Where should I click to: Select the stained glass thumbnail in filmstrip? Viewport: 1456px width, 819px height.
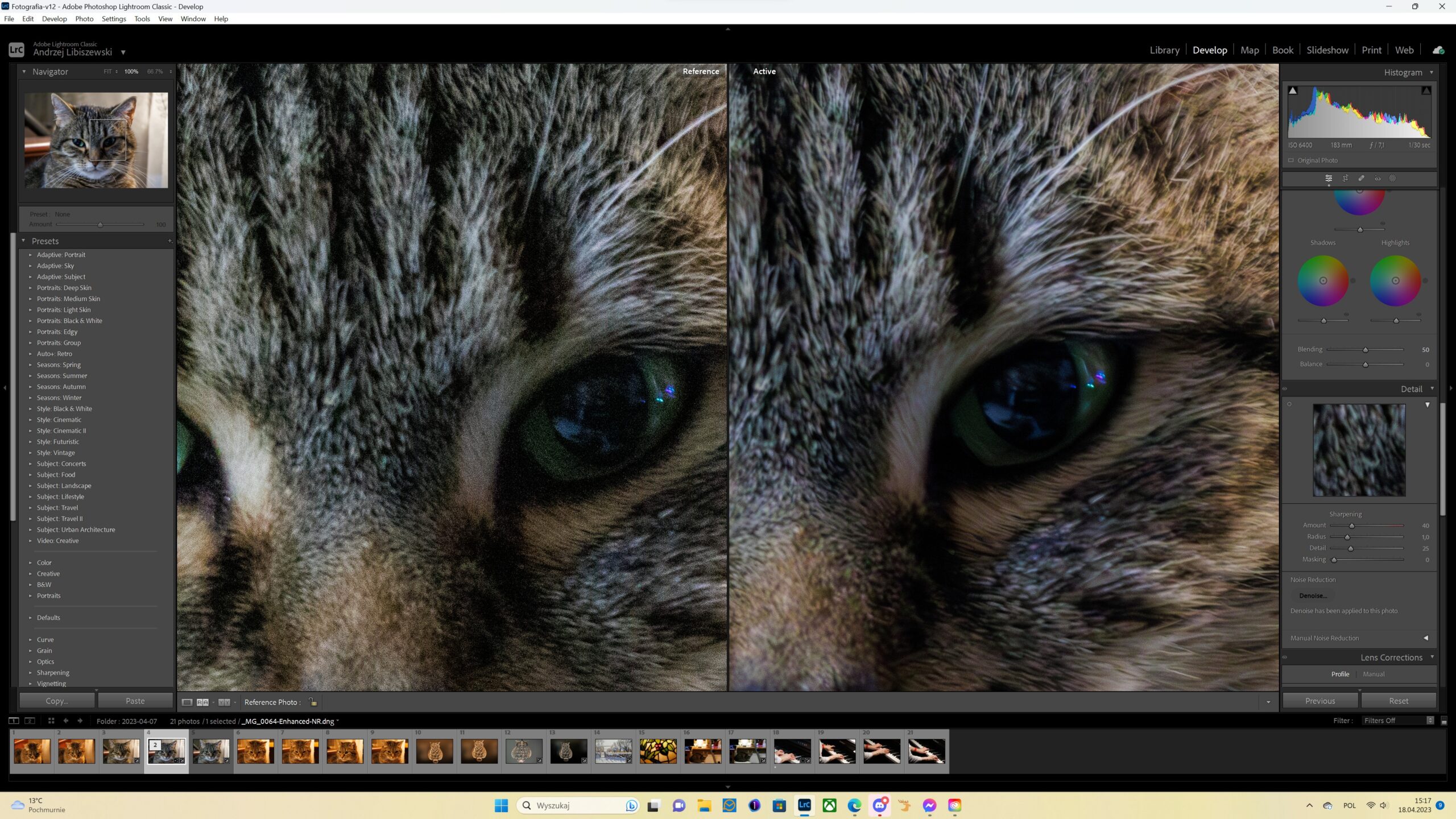pyautogui.click(x=658, y=751)
